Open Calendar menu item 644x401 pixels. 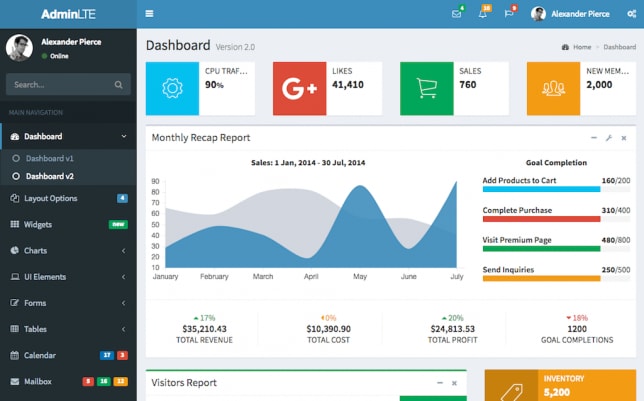68,355
